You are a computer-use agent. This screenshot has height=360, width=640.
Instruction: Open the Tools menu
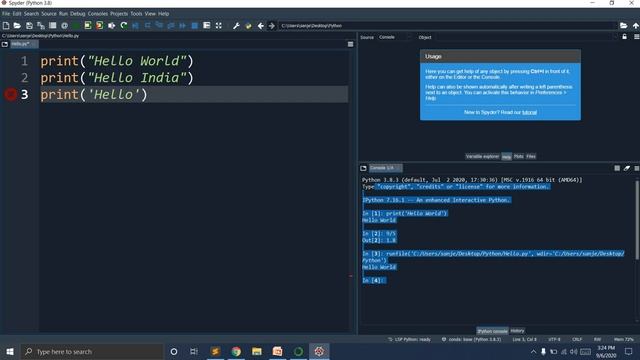[x=136, y=13]
